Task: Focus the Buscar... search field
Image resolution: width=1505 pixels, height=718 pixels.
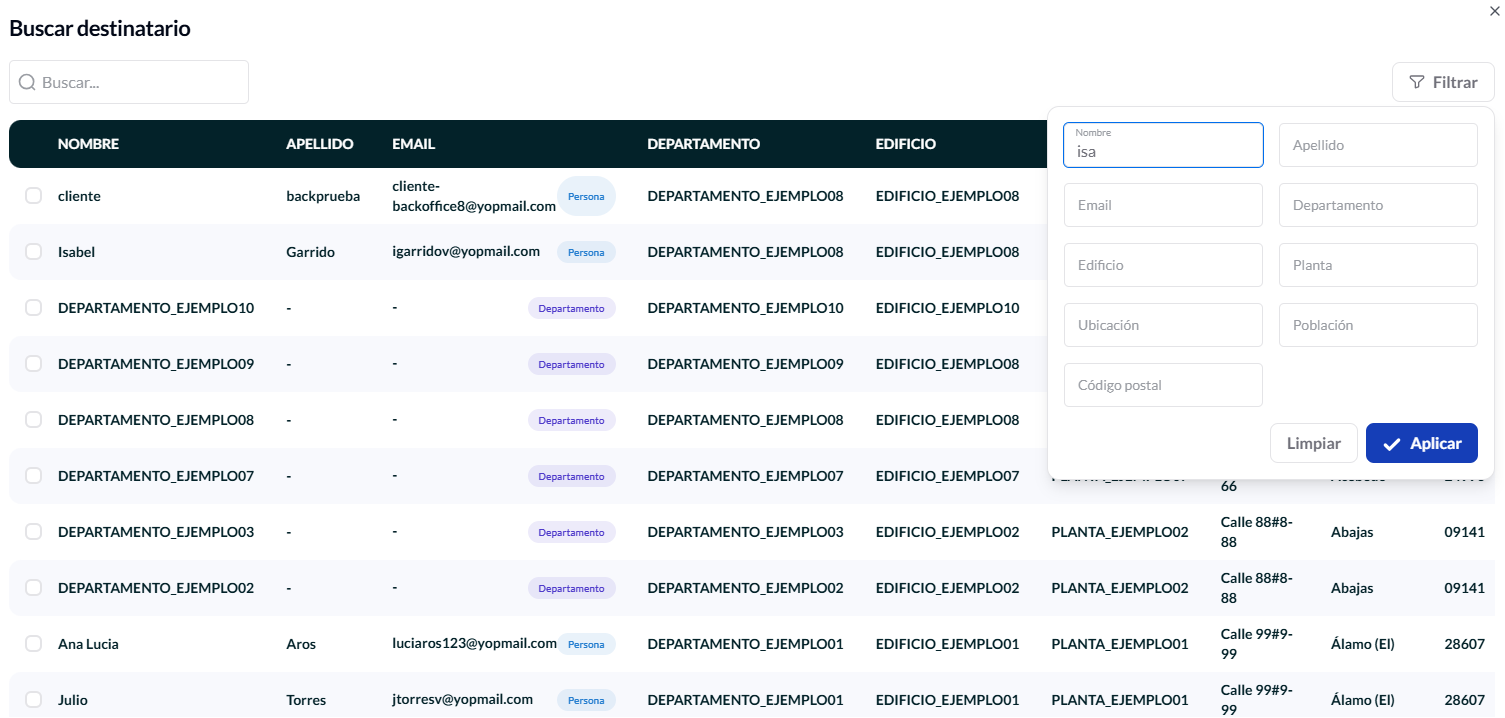Action: pos(129,82)
